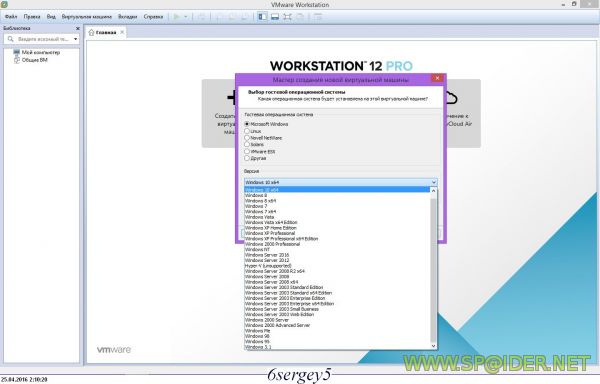Image resolution: width=600 pixels, height=384 pixels.
Task: Open the Вкладки menu
Action: coord(127,17)
